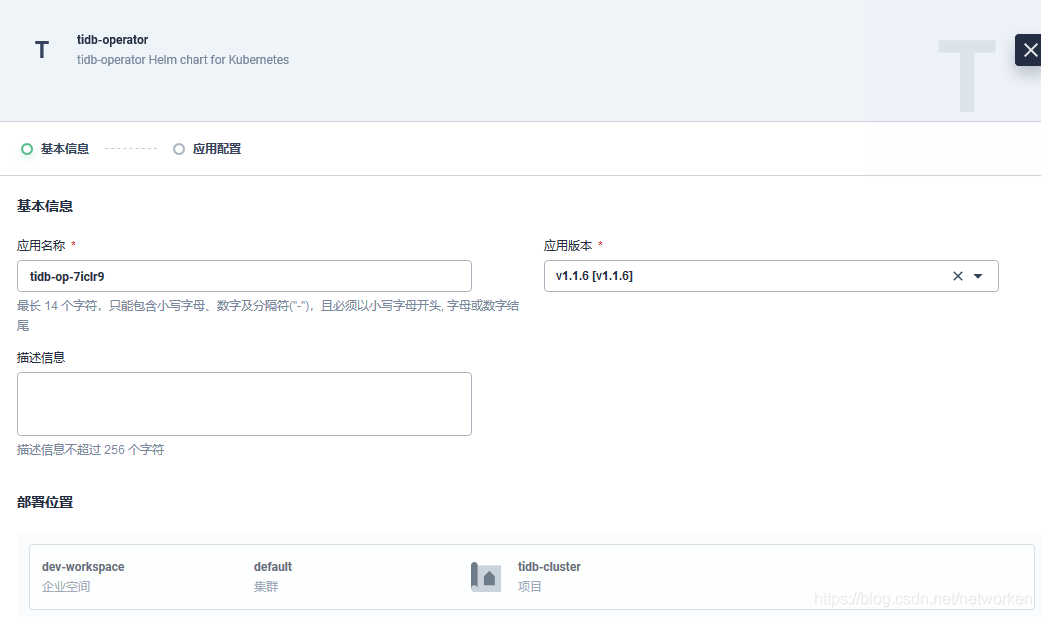The width and height of the screenshot is (1041, 617).
Task: Click the 应用名称 field label
Action: 41,246
